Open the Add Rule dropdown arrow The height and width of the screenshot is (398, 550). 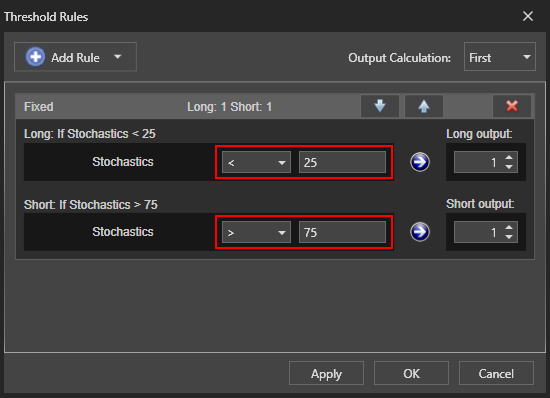[118, 57]
